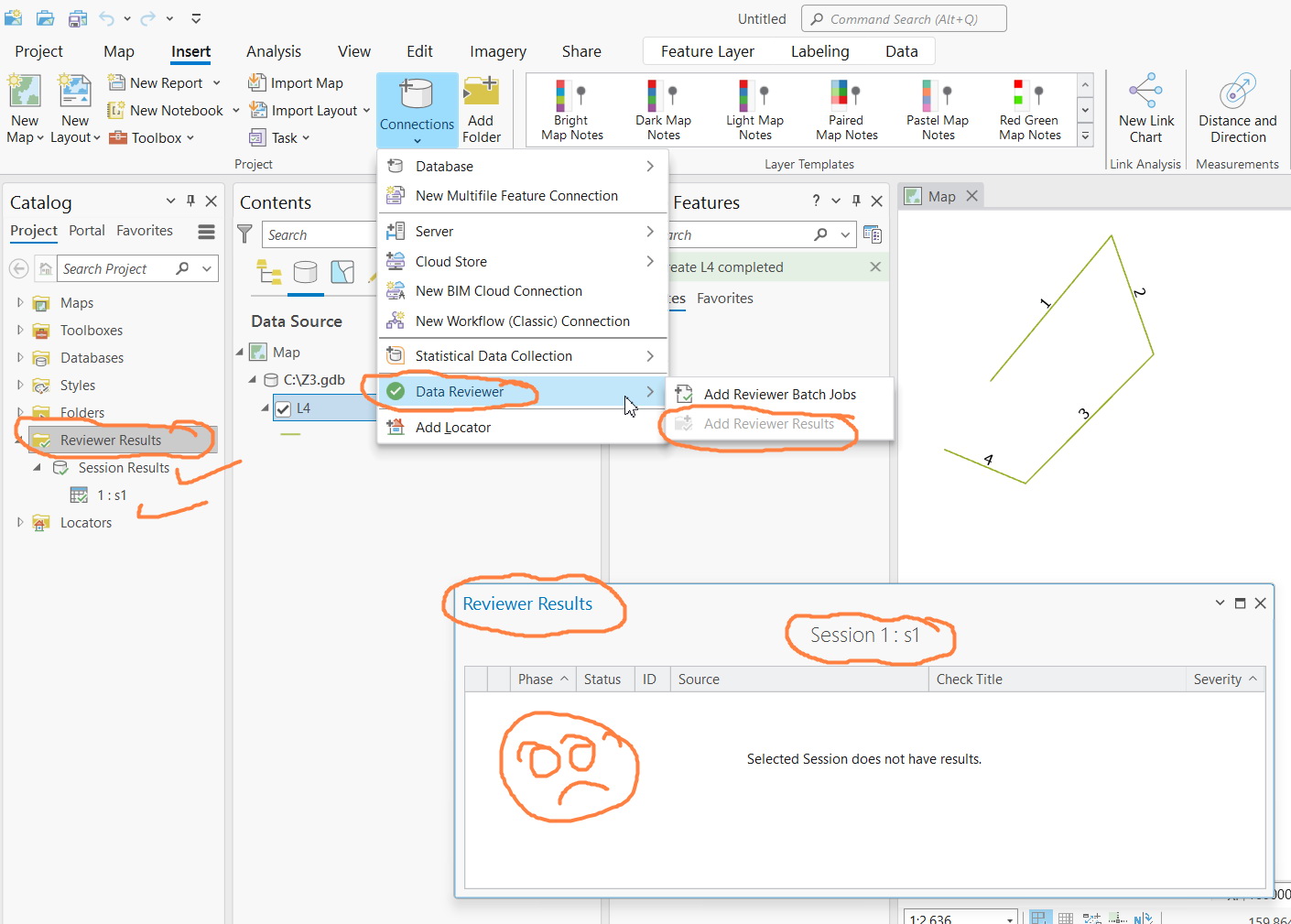Click the Check Title column header
Viewport: 1291px width, 924px height.
coord(1058,679)
